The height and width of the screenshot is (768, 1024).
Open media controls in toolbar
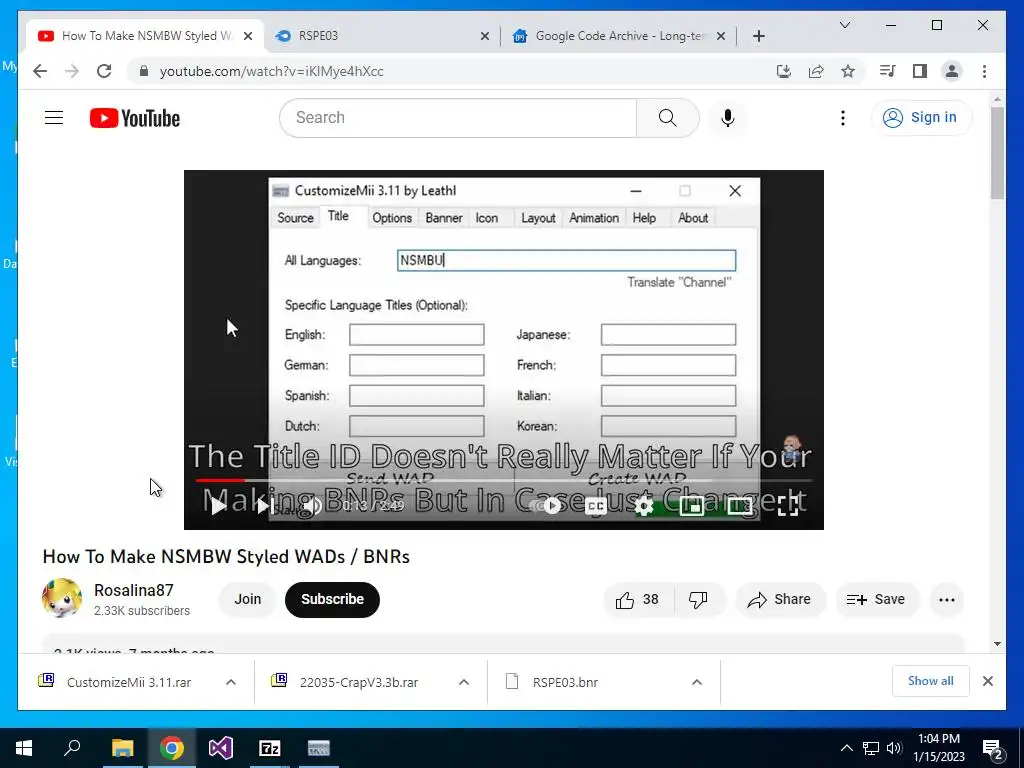pos(887,71)
